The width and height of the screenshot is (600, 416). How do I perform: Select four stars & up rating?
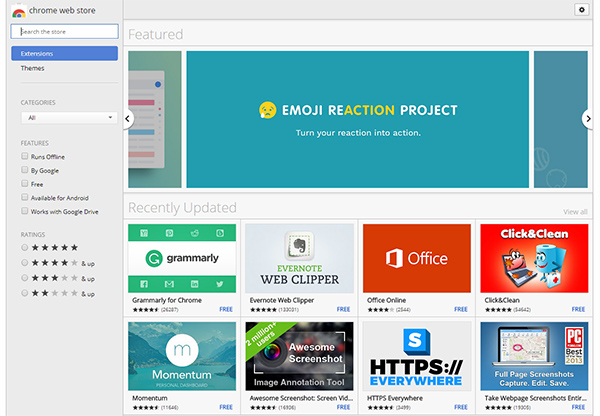tap(25, 263)
